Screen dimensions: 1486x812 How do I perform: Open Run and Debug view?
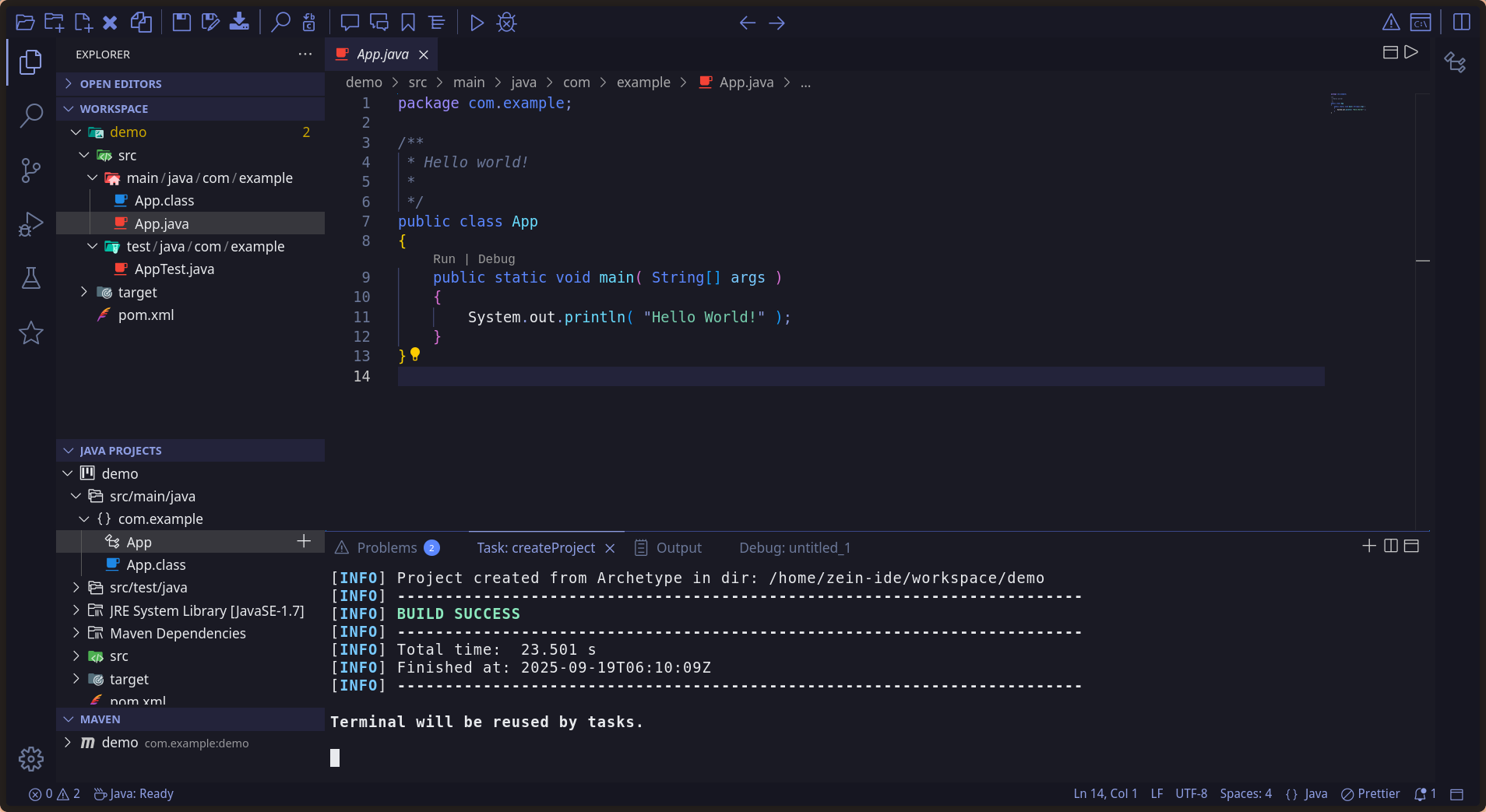[x=31, y=224]
